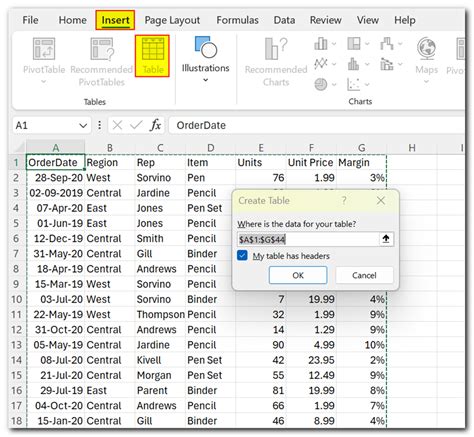The width and height of the screenshot is (474, 437).
Task: Switch to the Review tab
Action: 325,20
